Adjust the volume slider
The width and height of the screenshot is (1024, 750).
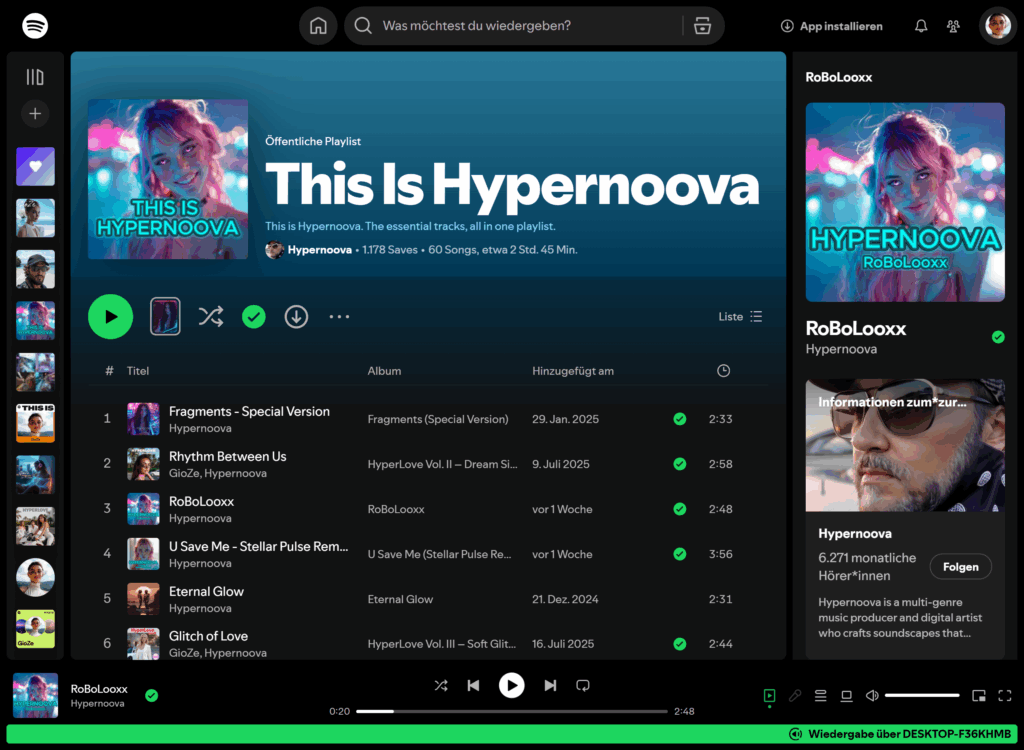click(921, 696)
